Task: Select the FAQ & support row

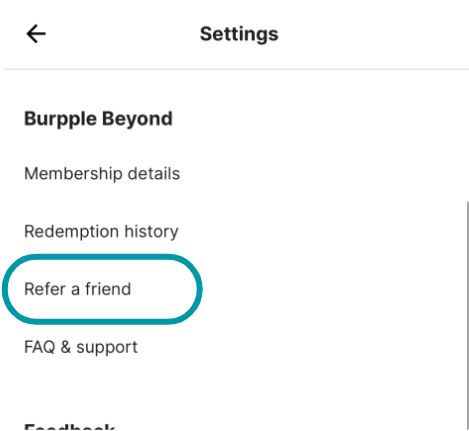Action: coord(81,347)
